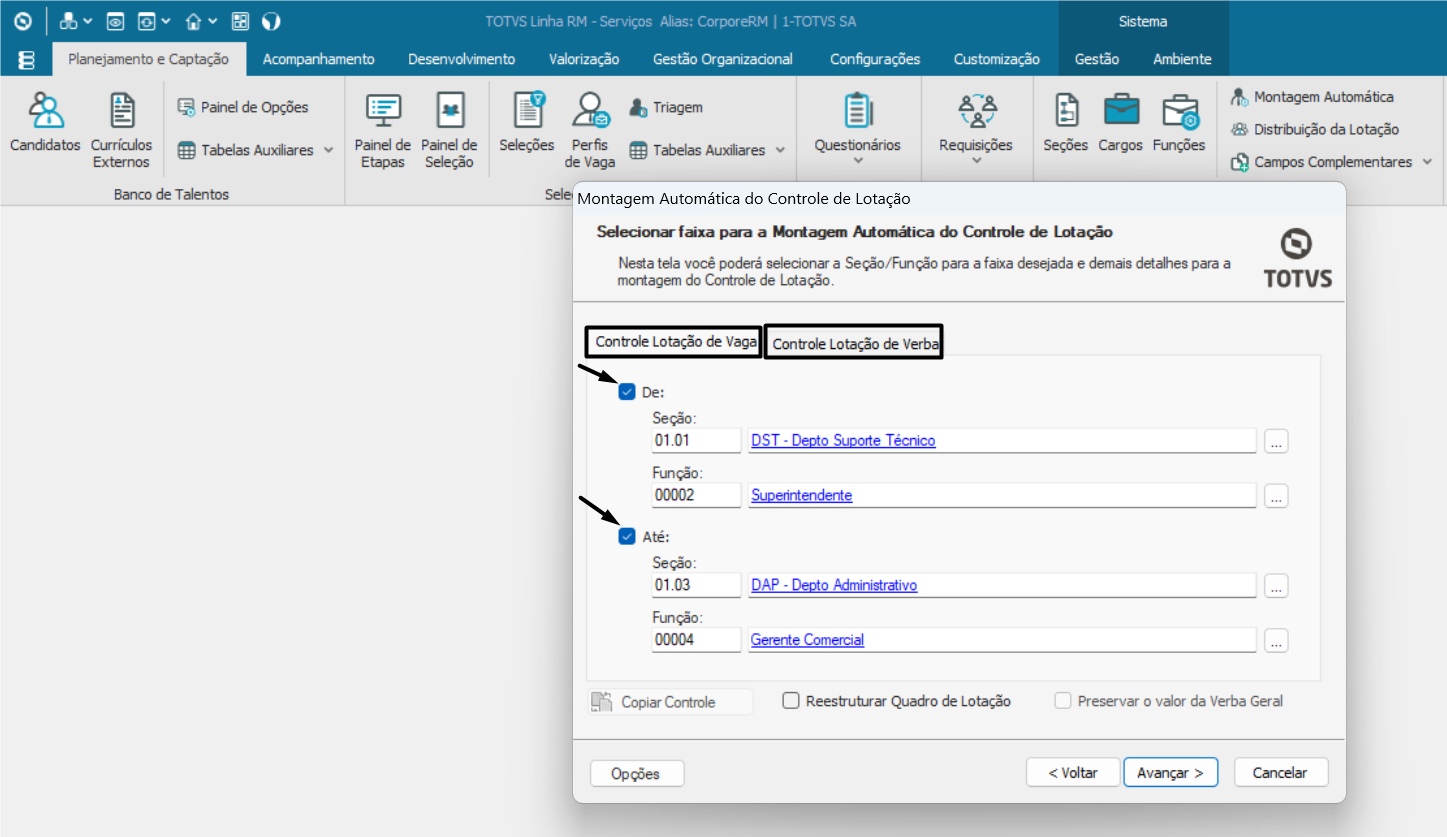
Task: Click < Voltar button
Action: (x=1073, y=772)
